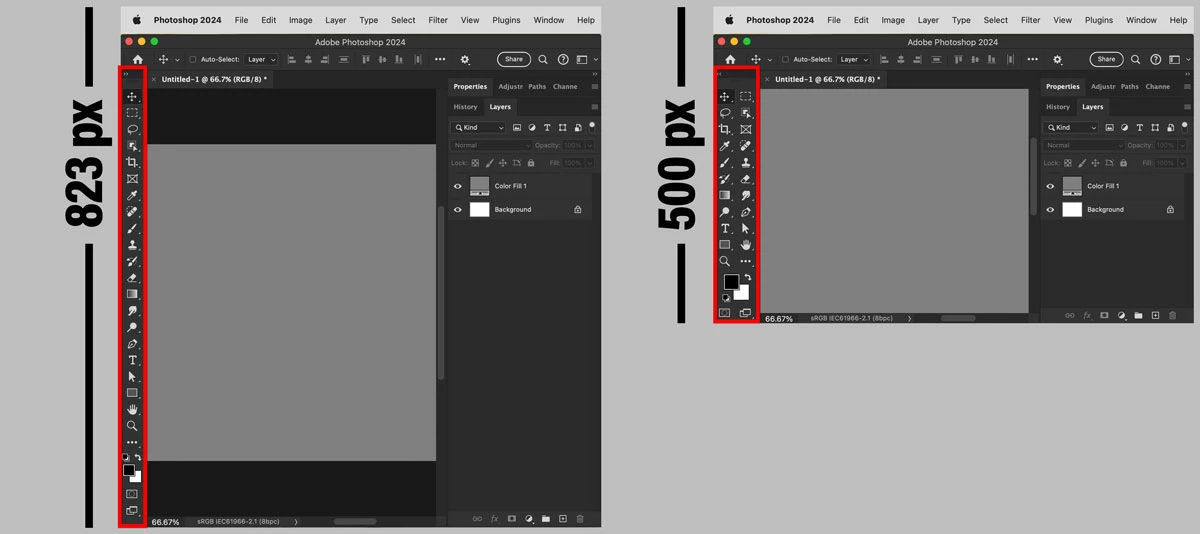
Task: Click foreground color swatch in left window
Action: click(129, 470)
